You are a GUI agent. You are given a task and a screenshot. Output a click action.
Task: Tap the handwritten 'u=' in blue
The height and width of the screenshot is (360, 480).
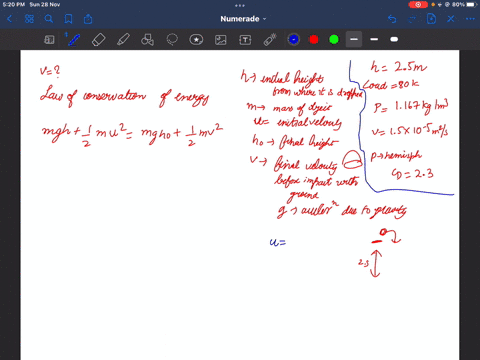pos(278,242)
